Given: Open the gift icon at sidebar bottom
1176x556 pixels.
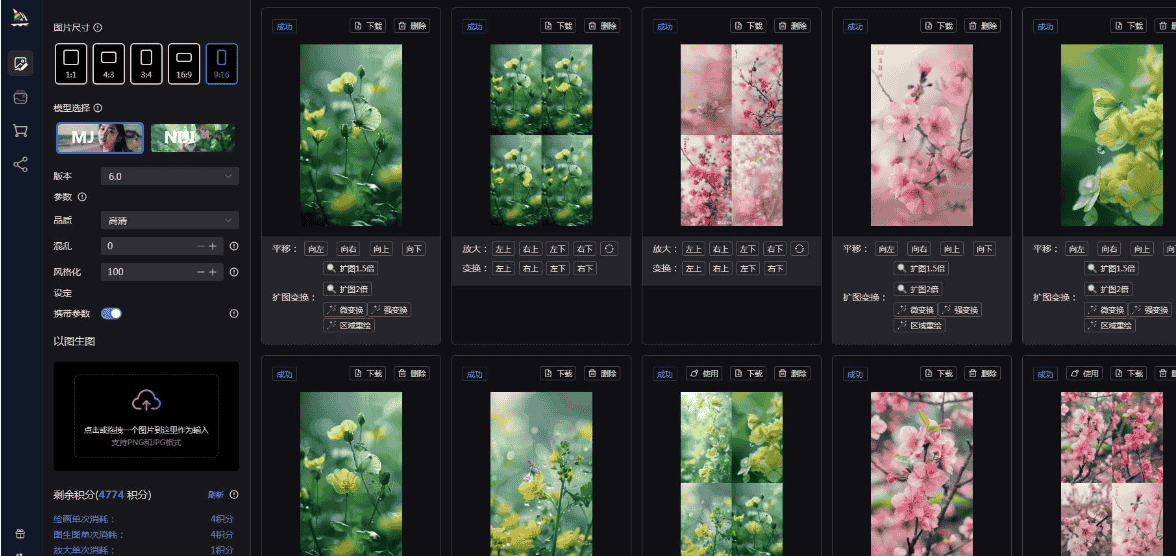Looking at the screenshot, I should tap(20, 534).
